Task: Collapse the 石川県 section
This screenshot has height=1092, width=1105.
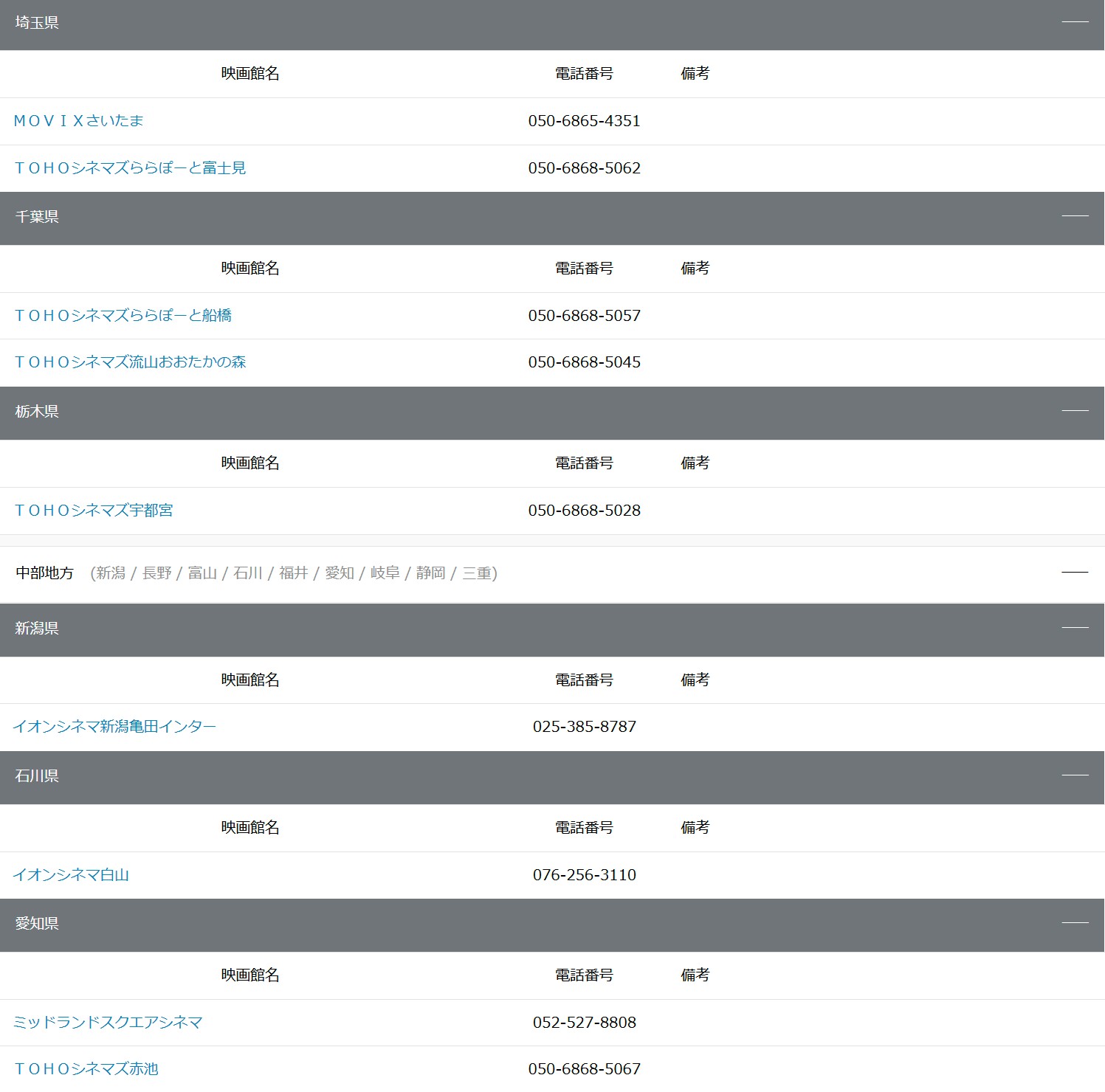Action: pos(1075,775)
